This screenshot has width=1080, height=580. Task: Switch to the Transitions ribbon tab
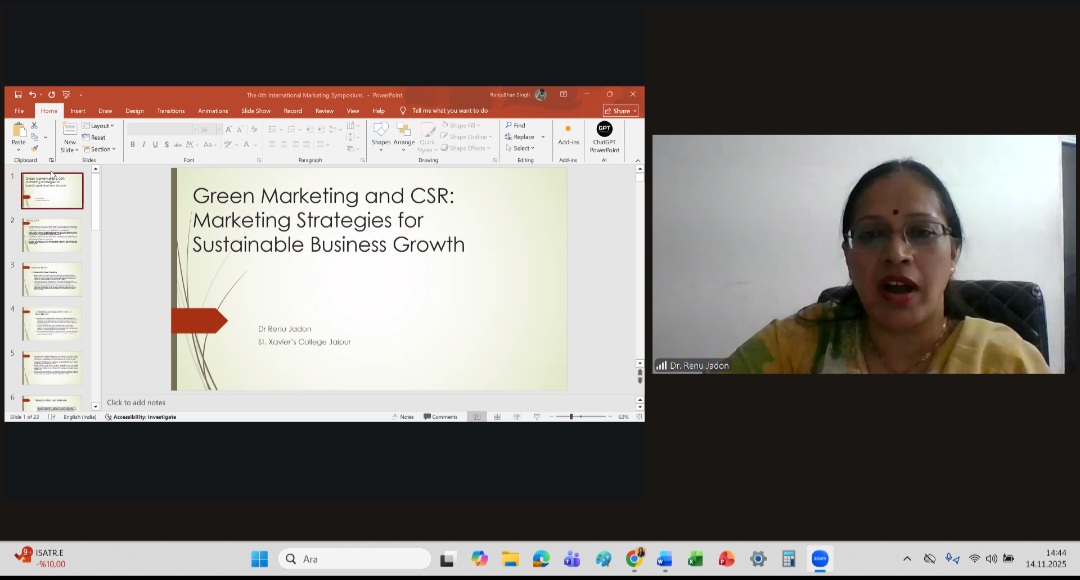(170, 111)
